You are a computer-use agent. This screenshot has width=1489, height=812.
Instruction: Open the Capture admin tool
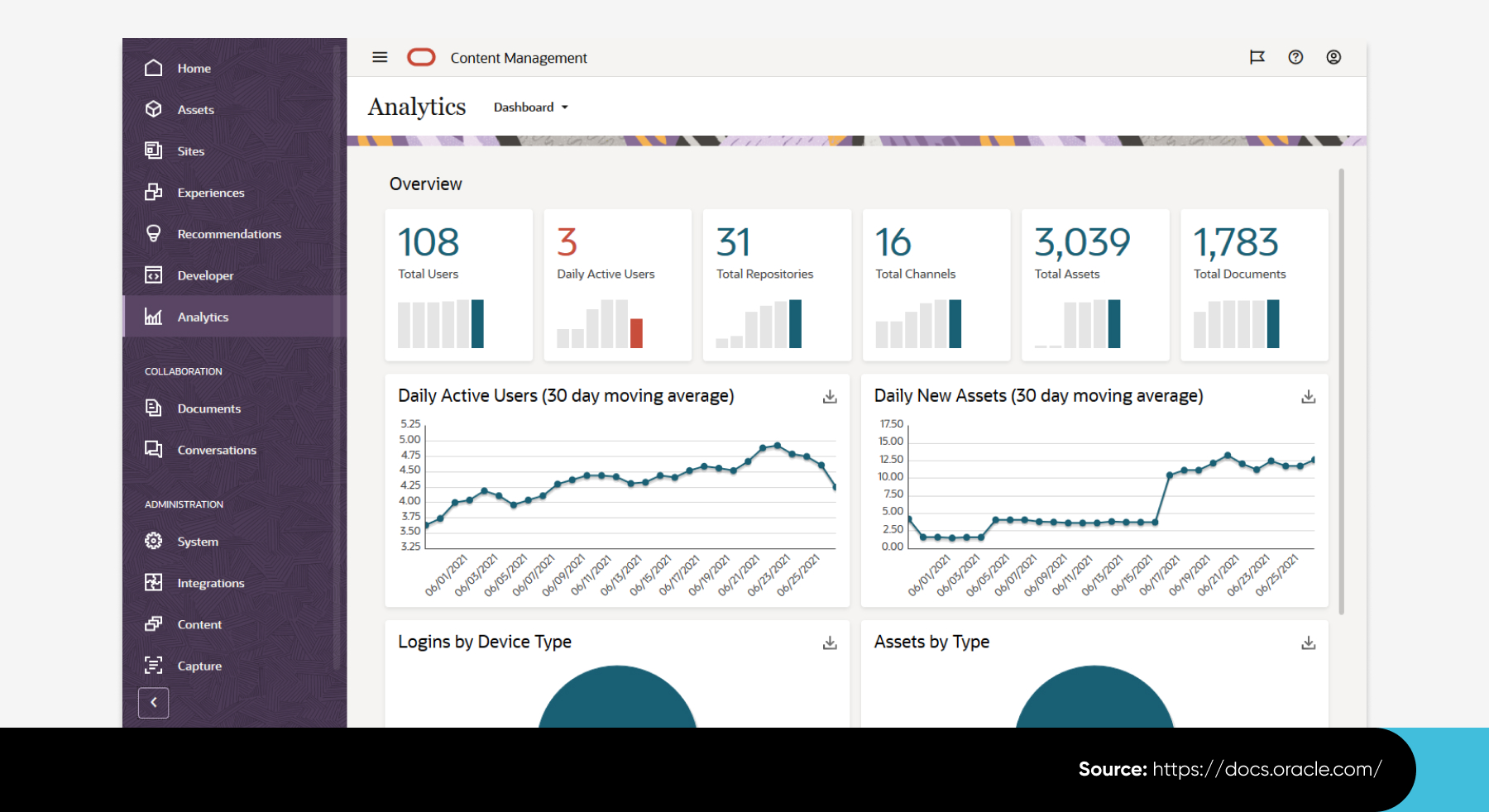199,665
